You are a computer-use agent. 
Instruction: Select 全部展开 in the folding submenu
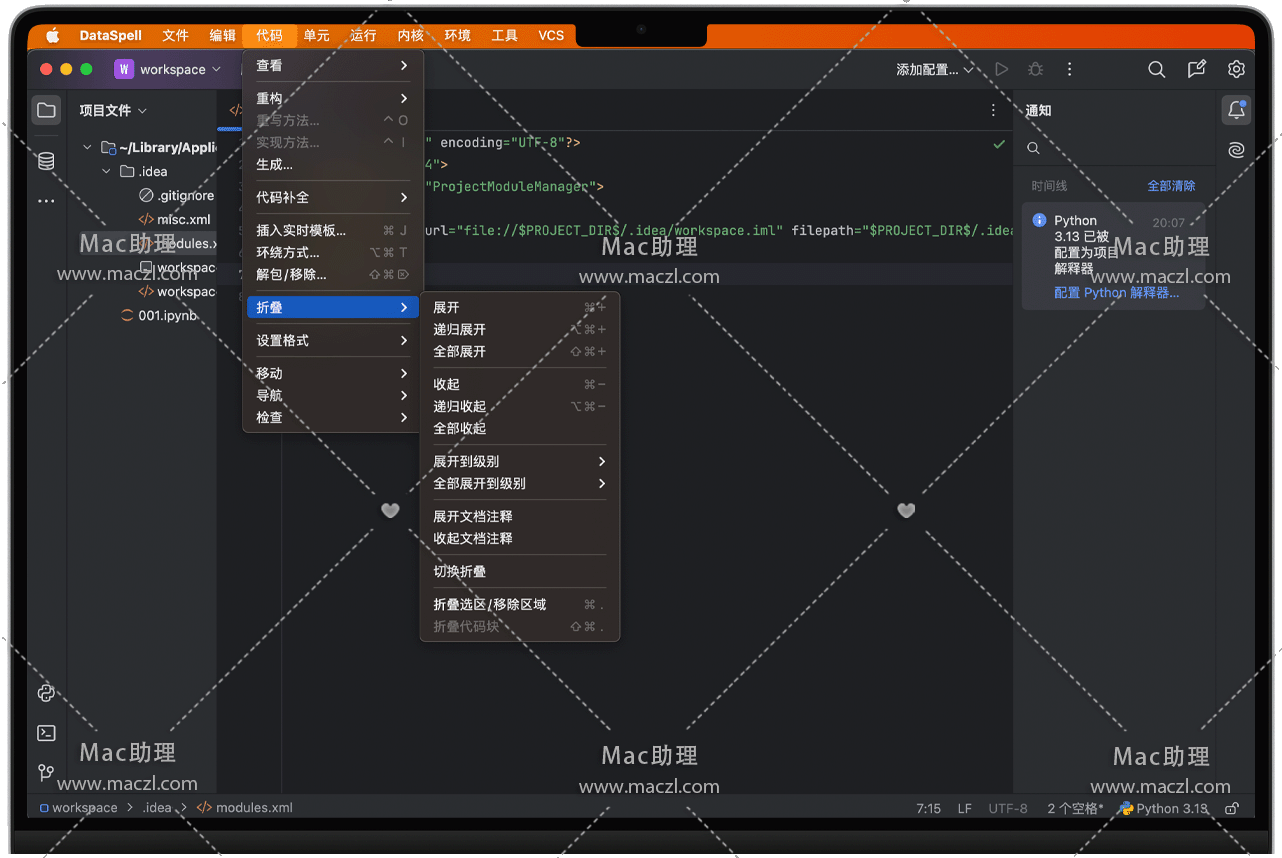pos(459,351)
